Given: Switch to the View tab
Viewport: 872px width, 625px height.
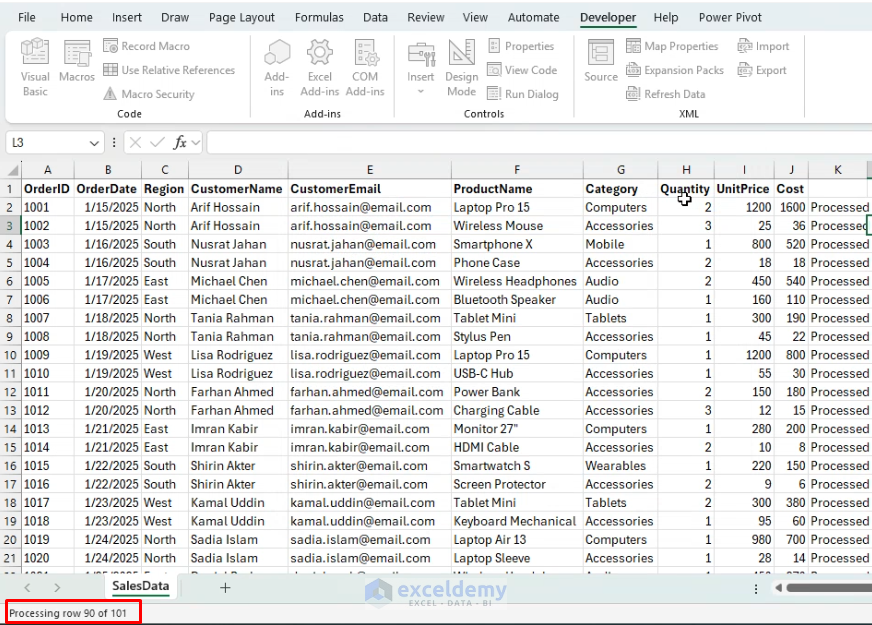Looking at the screenshot, I should click(475, 17).
